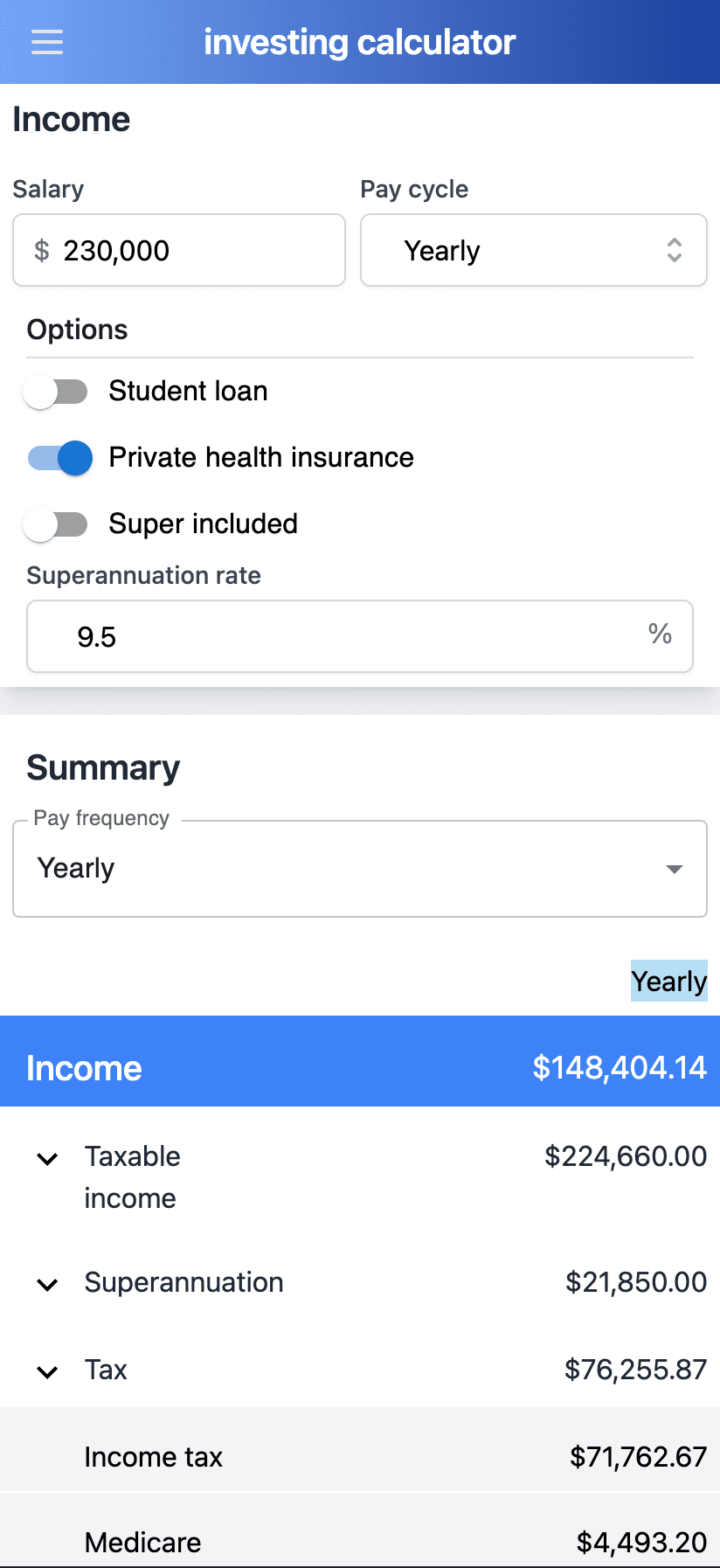Open the Pay frequency select box

[359, 869]
